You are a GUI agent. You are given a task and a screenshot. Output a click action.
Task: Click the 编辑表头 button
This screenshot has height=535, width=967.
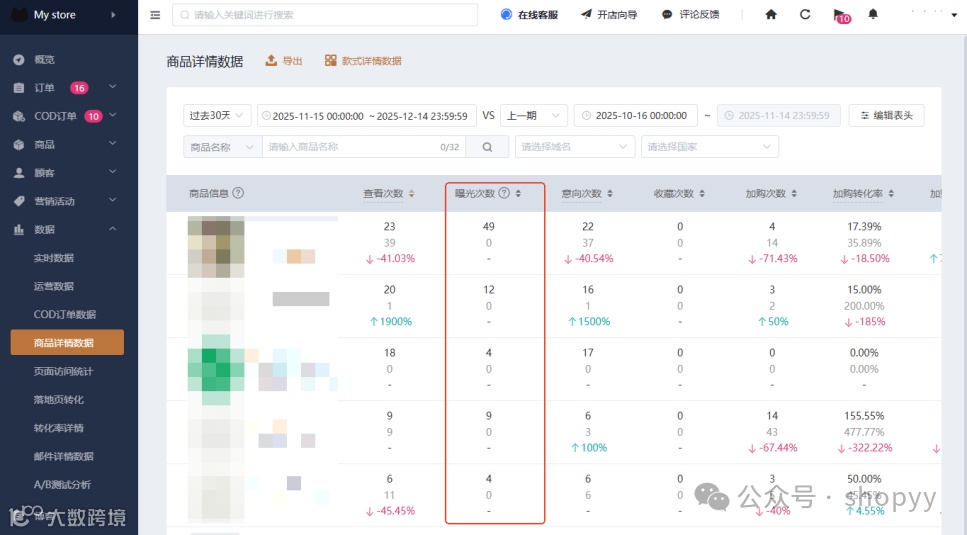click(886, 115)
